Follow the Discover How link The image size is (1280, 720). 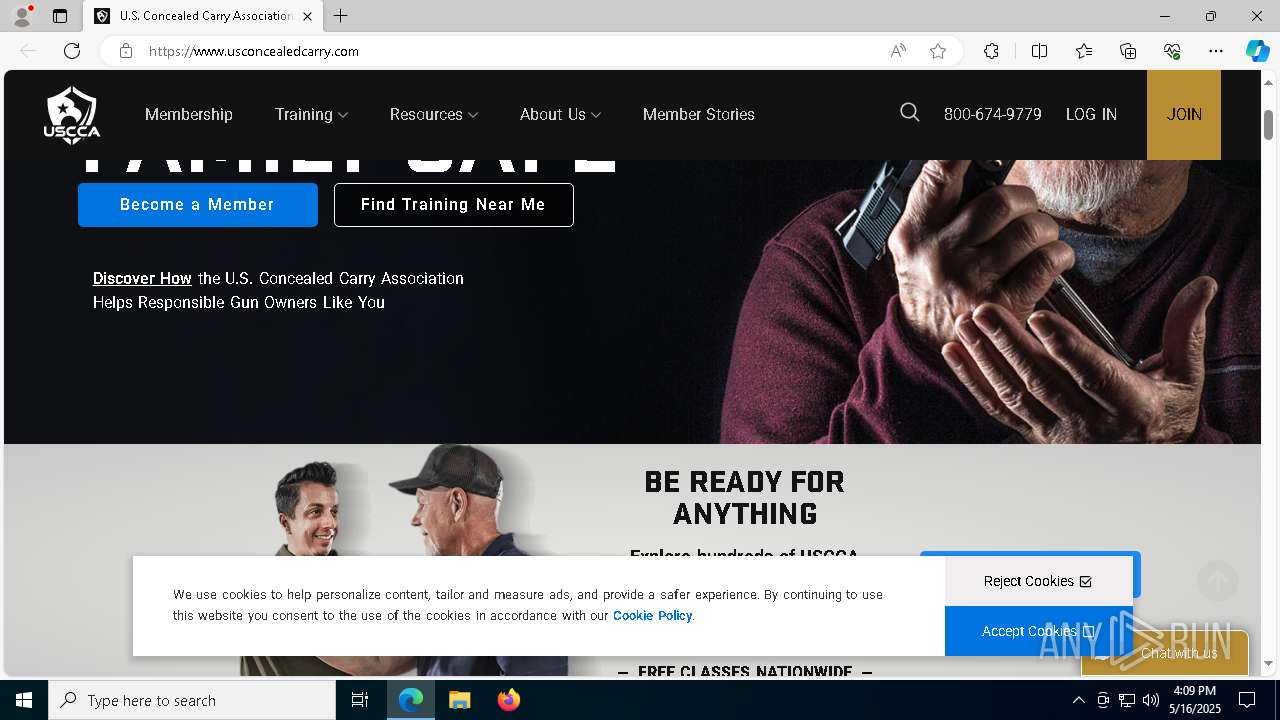click(142, 278)
